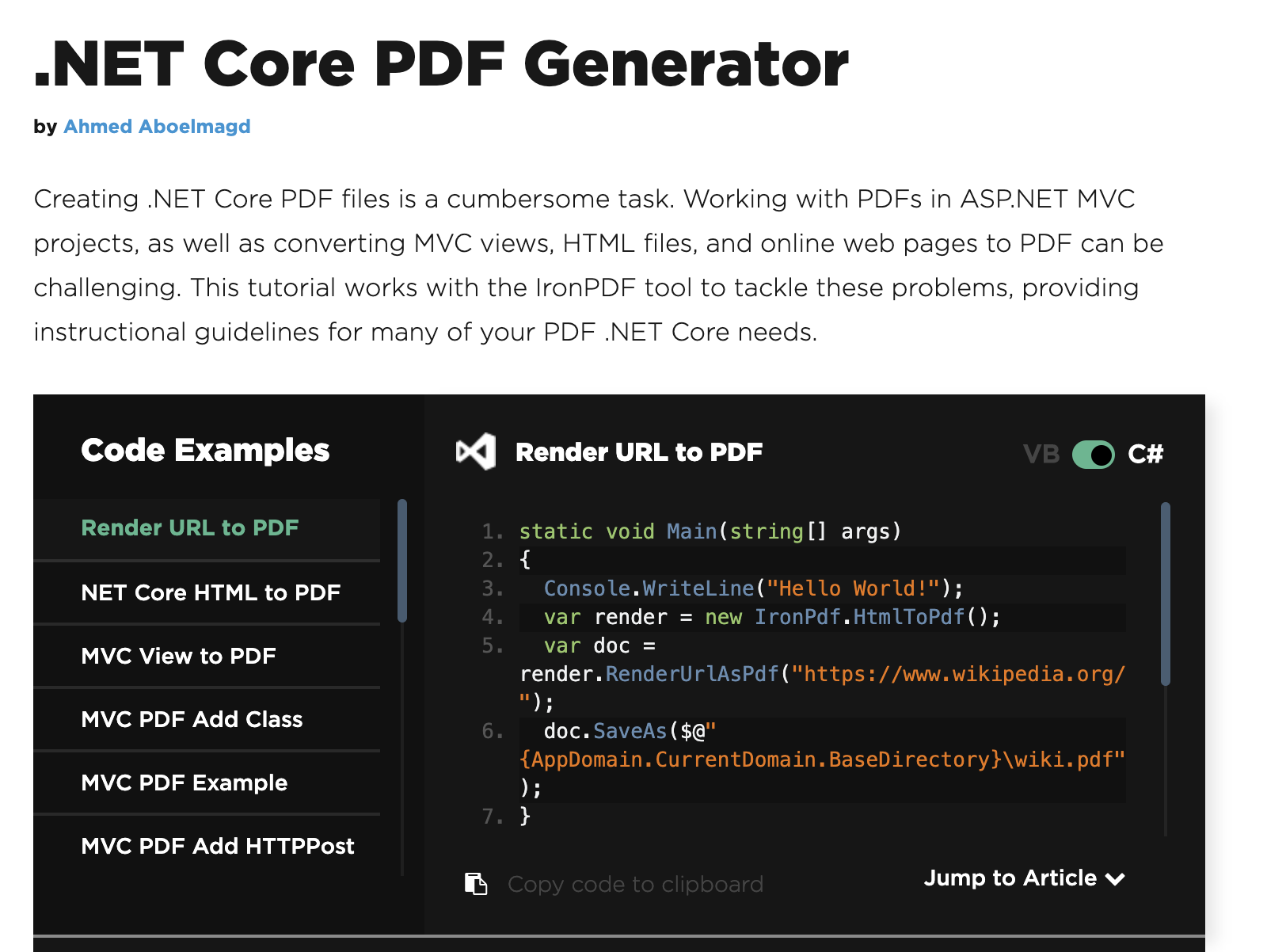Select NET Core HTML to PDF example
The image size is (1267, 952).
point(211,592)
